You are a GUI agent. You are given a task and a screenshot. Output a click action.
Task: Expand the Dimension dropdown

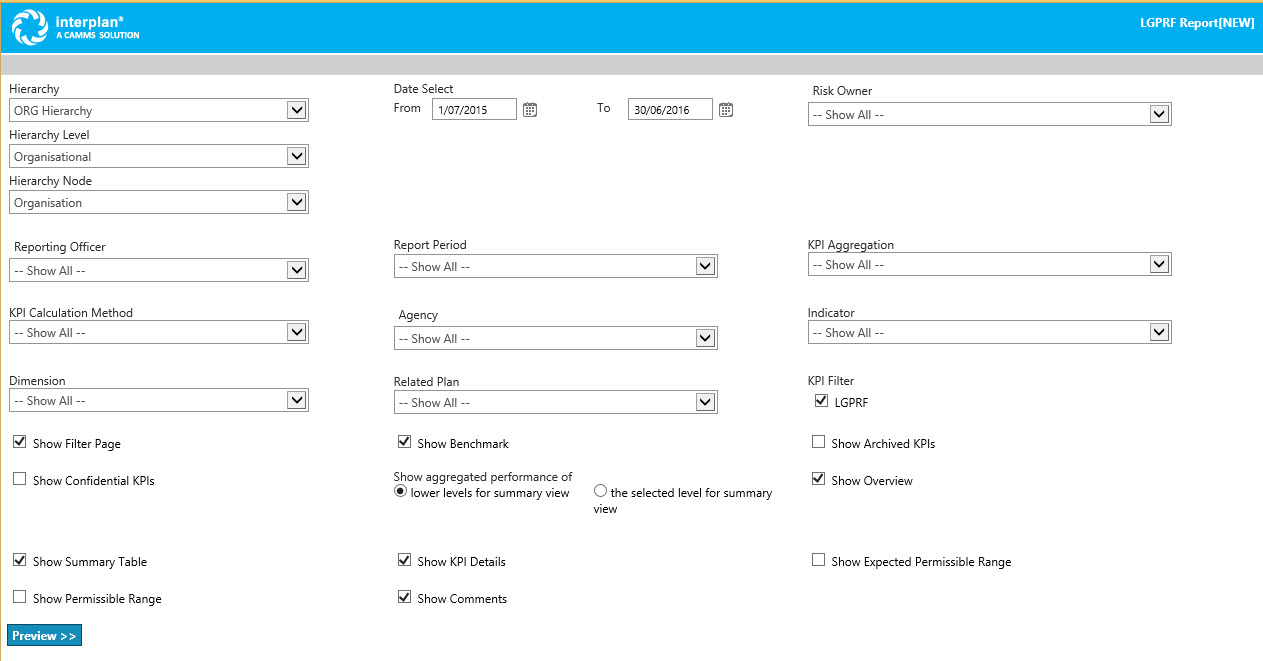click(x=159, y=400)
